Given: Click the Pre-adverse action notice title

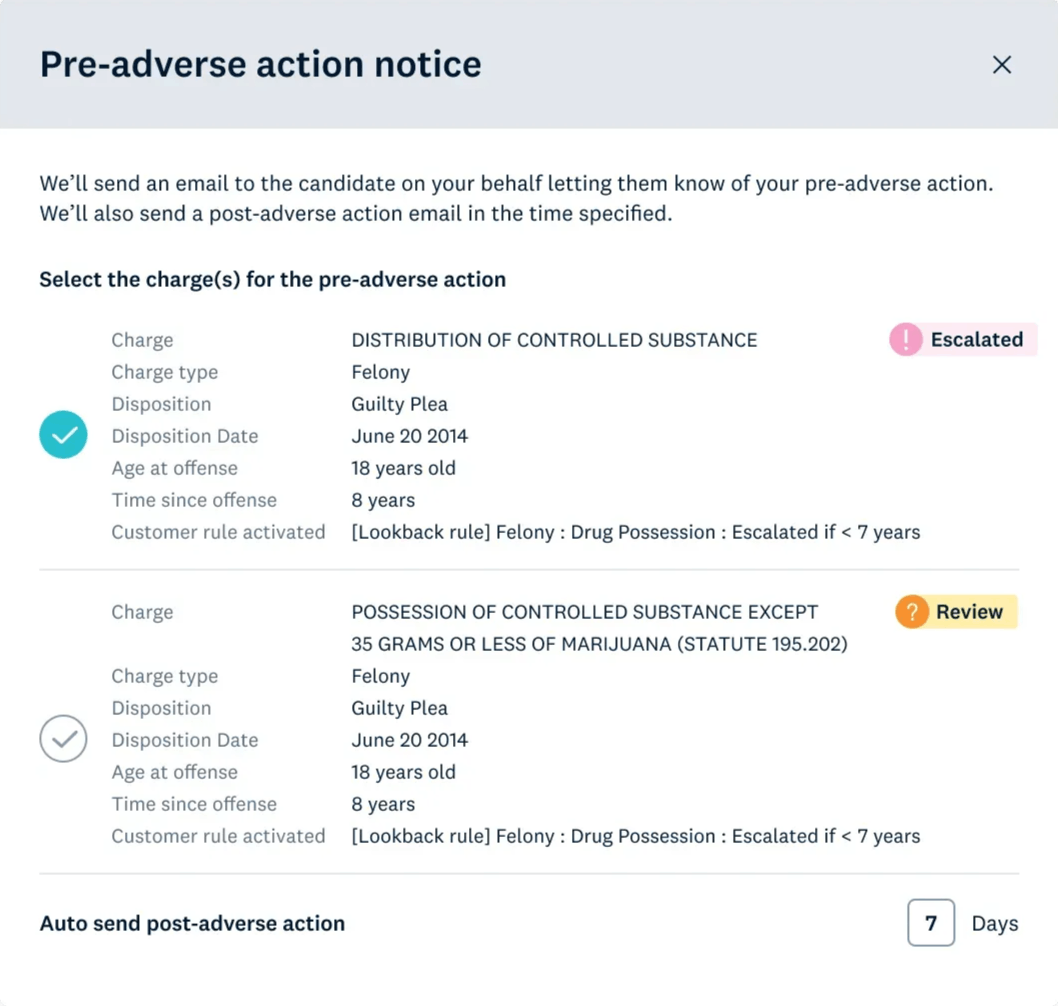Looking at the screenshot, I should [260, 65].
